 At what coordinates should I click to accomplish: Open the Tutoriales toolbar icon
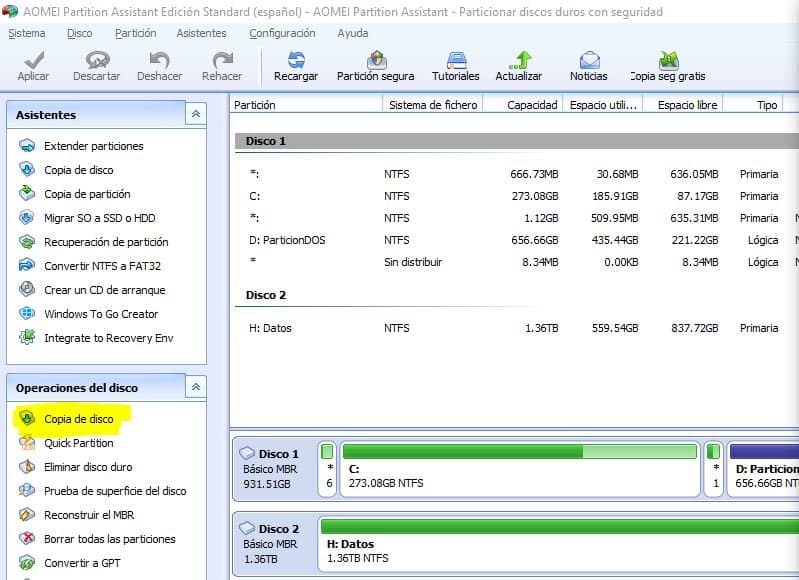(x=456, y=60)
